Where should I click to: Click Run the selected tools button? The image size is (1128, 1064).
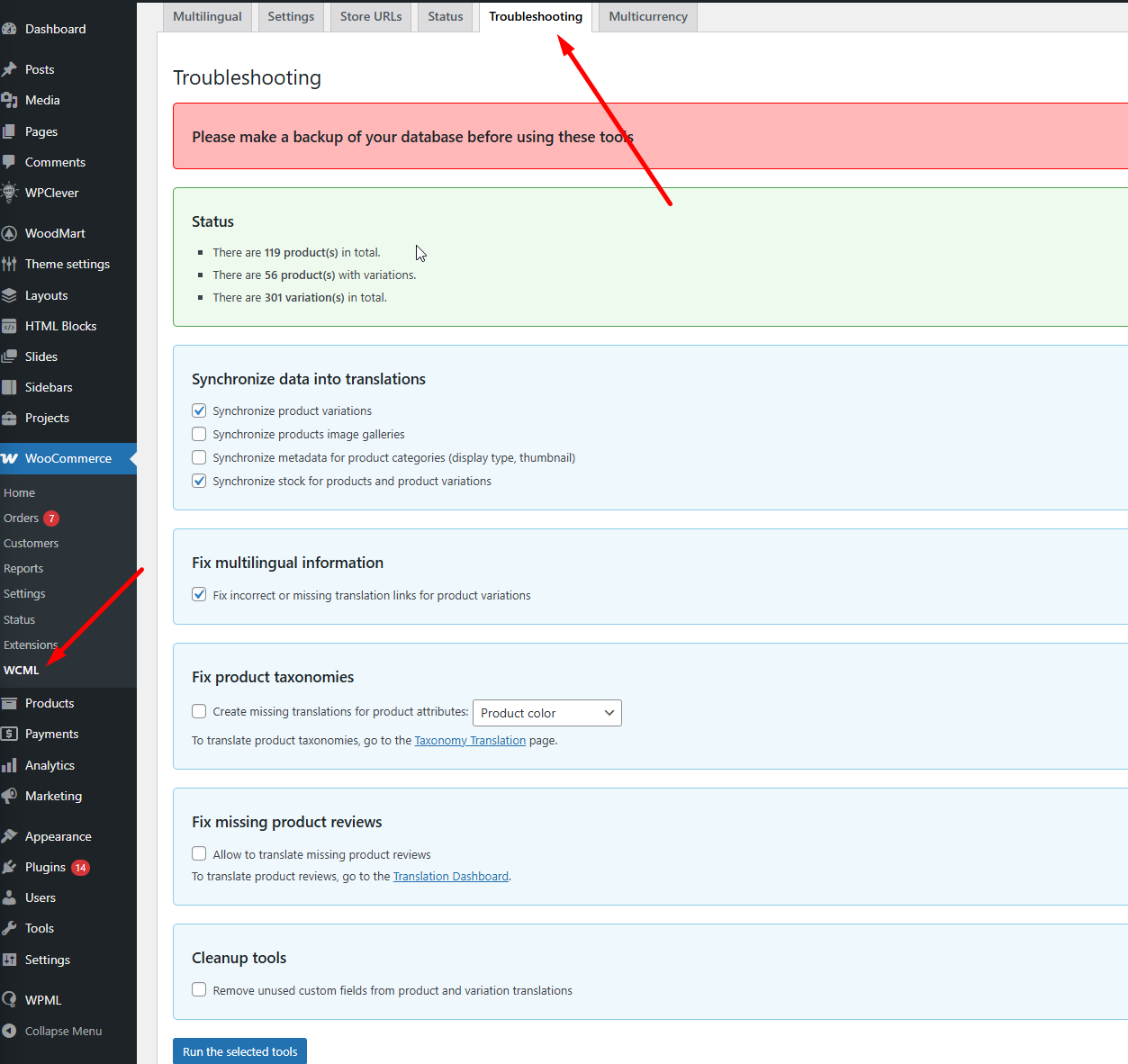(239, 1051)
